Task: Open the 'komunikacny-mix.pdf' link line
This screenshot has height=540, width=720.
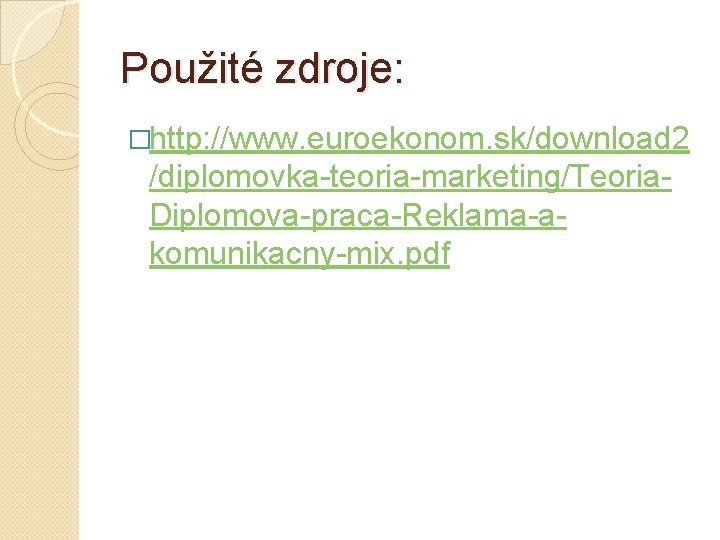Action: pyautogui.click(x=299, y=254)
